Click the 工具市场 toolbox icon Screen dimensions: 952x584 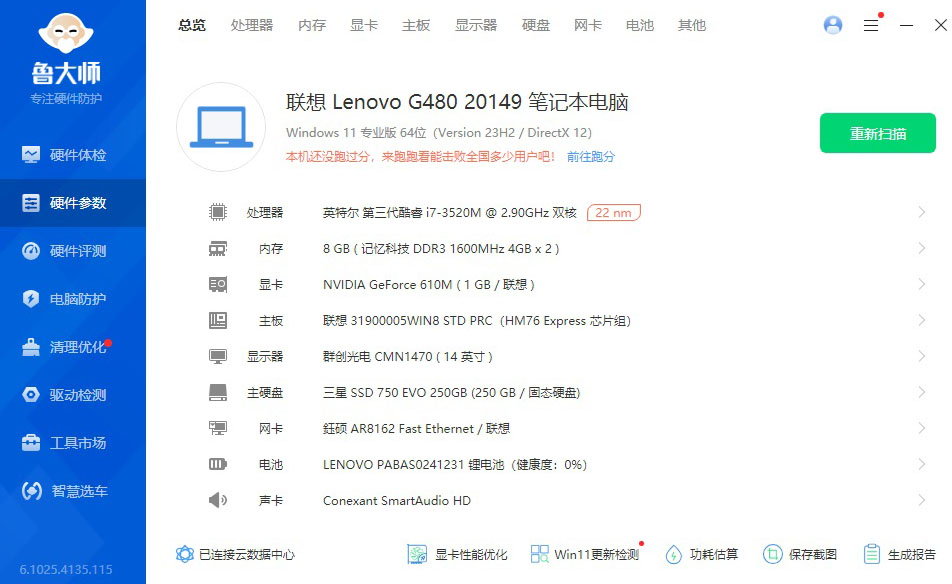click(x=31, y=443)
